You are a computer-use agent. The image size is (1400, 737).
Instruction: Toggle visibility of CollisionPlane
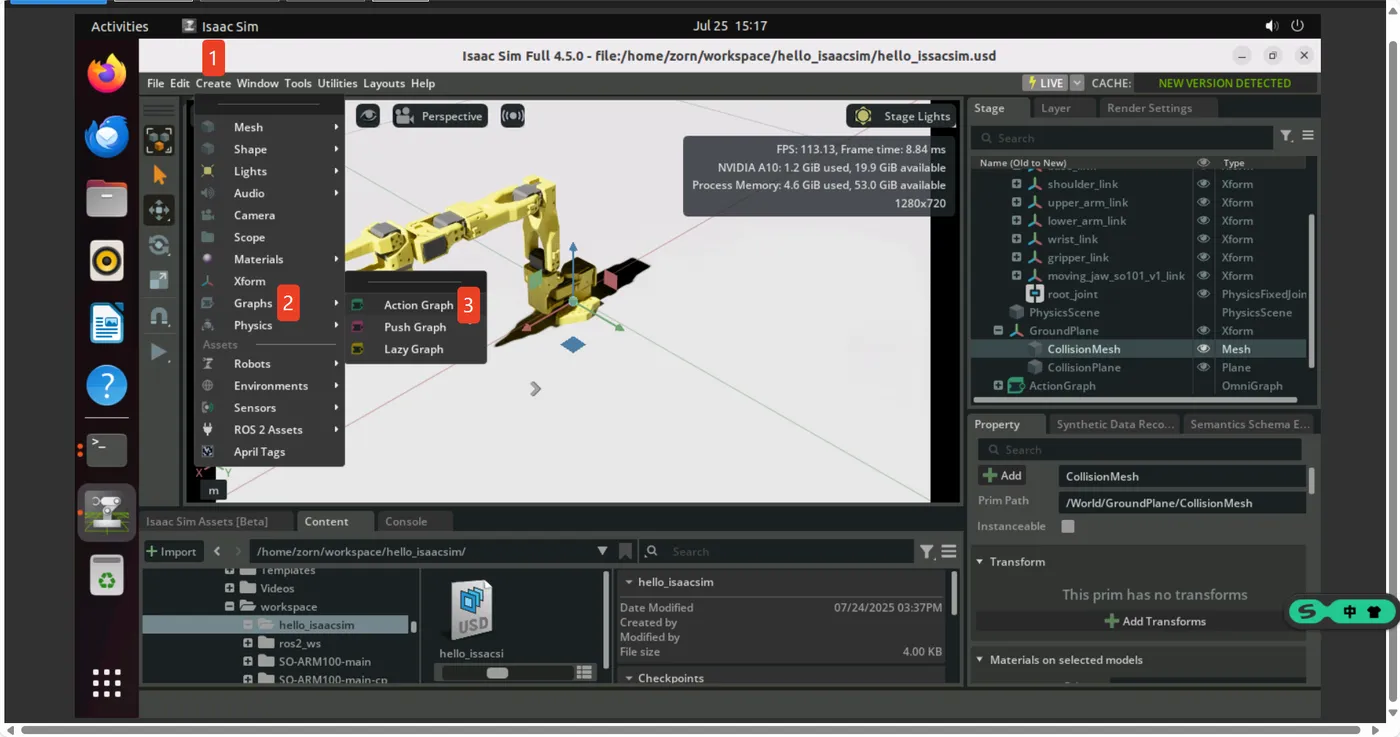point(1203,367)
